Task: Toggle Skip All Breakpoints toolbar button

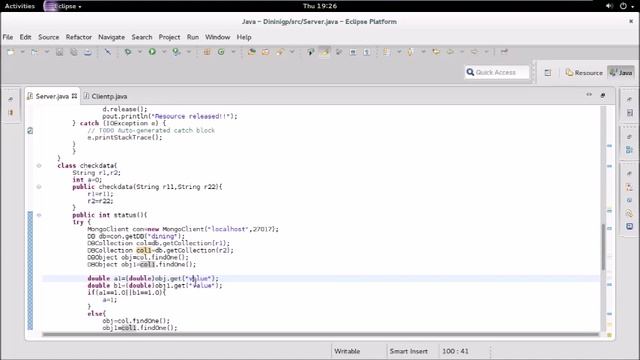Action: coord(108,52)
